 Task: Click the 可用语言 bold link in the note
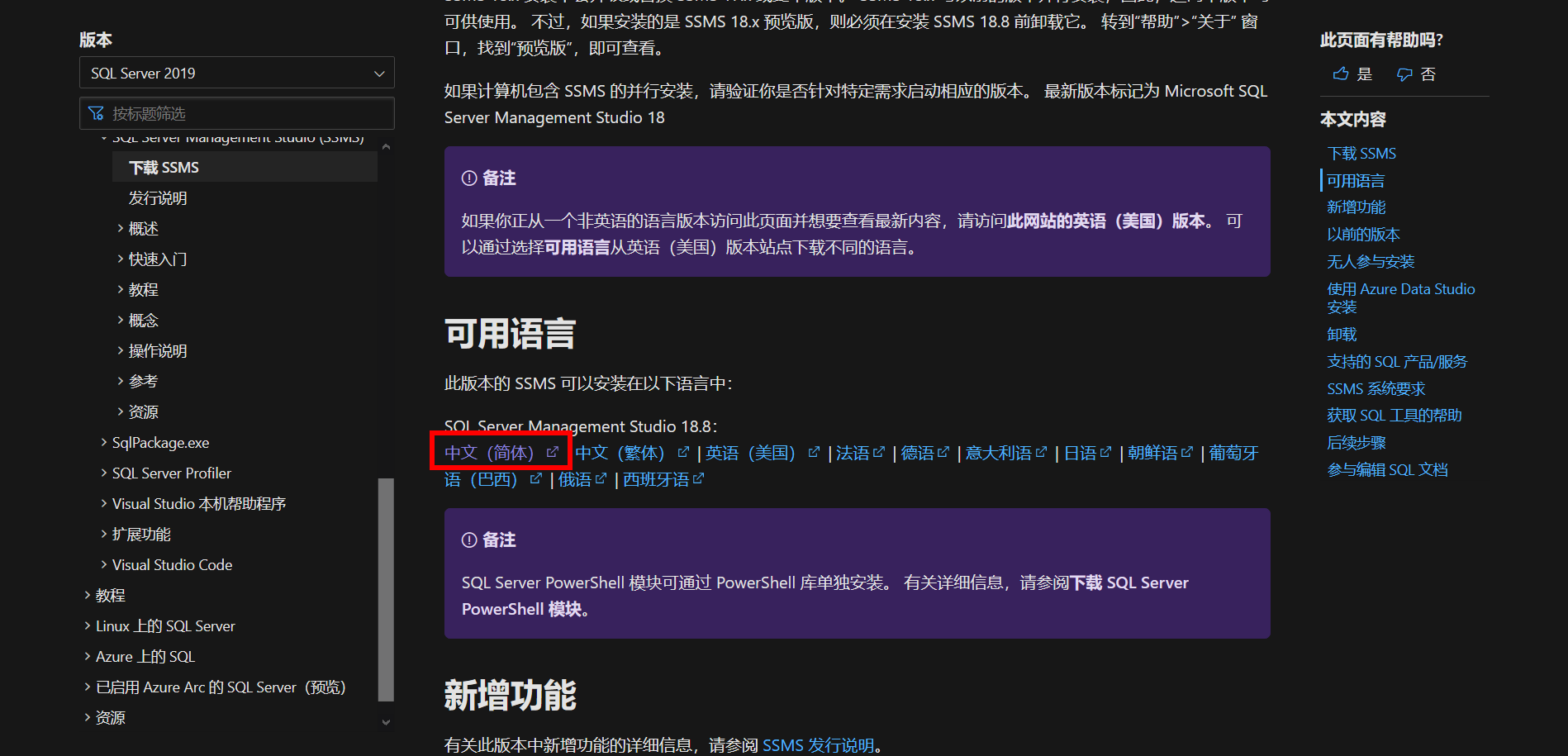[577, 247]
